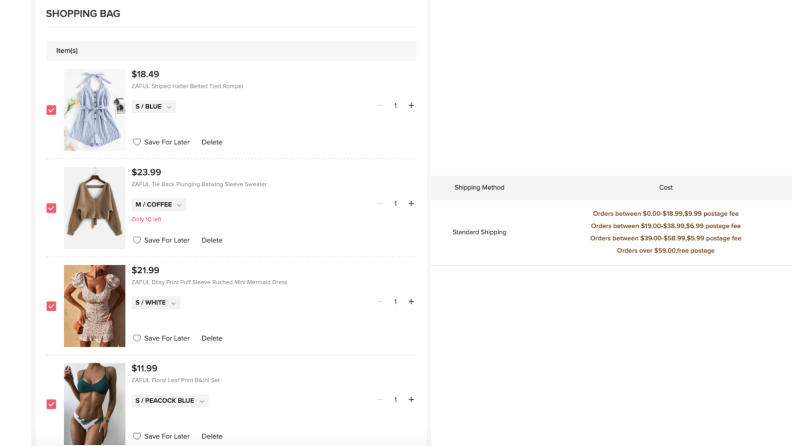Open the ZAFUL Floral Leaf Print Bikini Set title
792x446 pixels.
point(176,380)
